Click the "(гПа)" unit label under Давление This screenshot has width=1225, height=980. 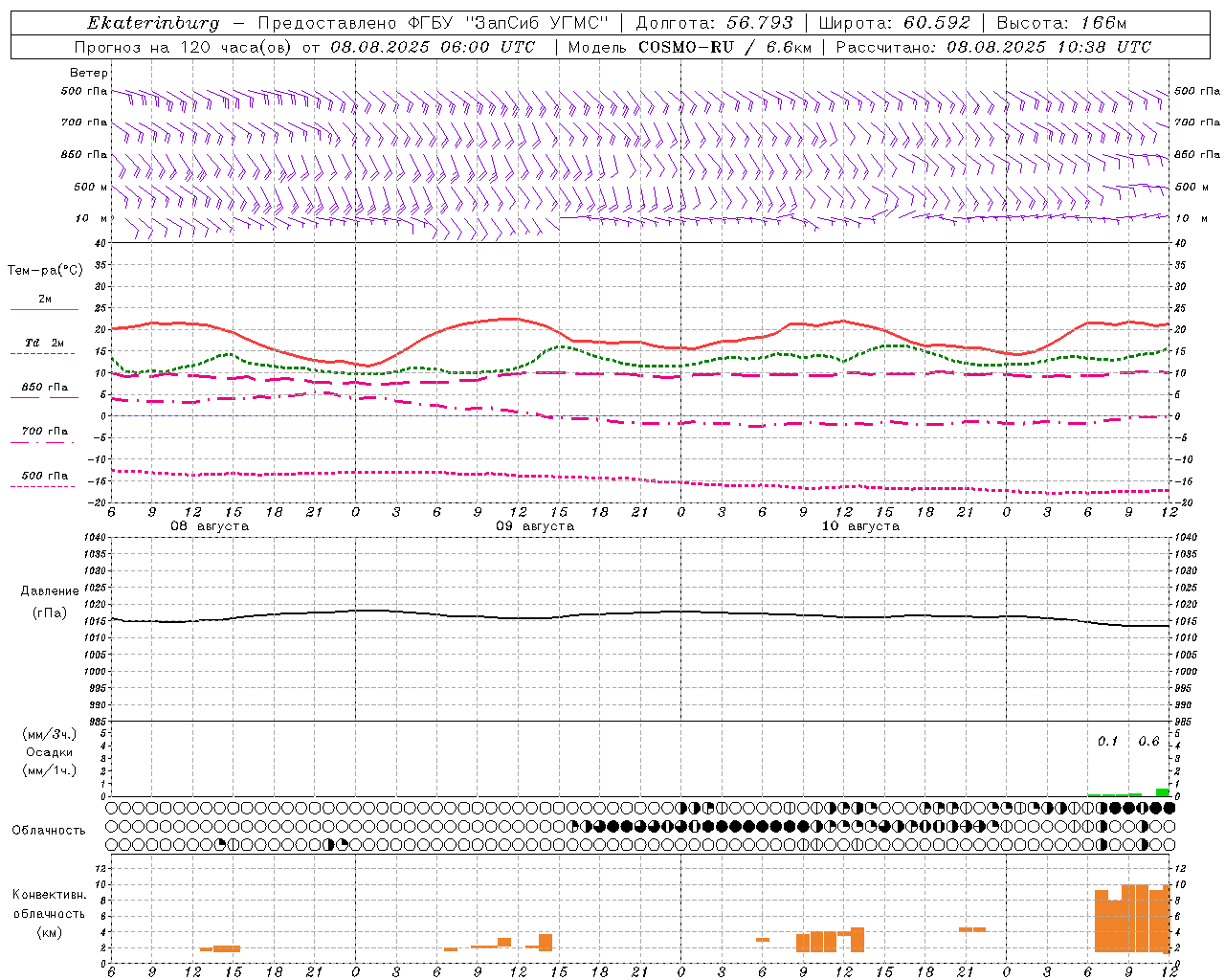(x=50, y=612)
